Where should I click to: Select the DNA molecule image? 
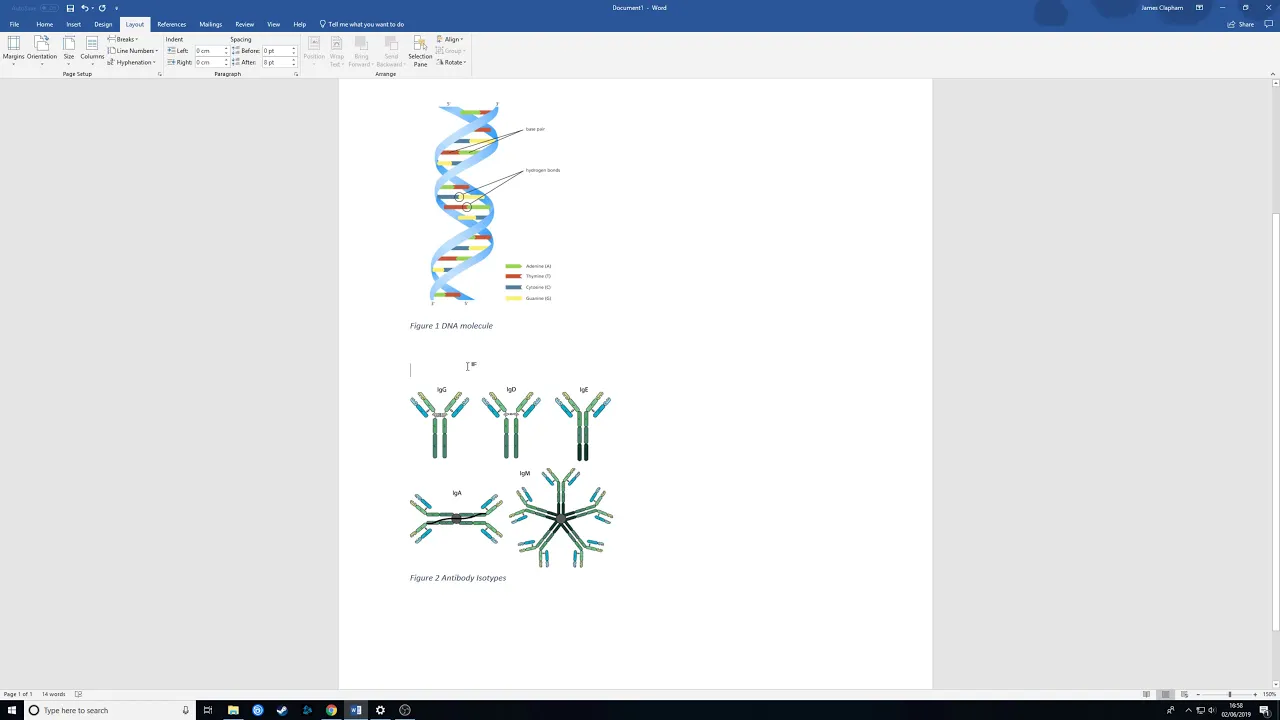click(497, 203)
